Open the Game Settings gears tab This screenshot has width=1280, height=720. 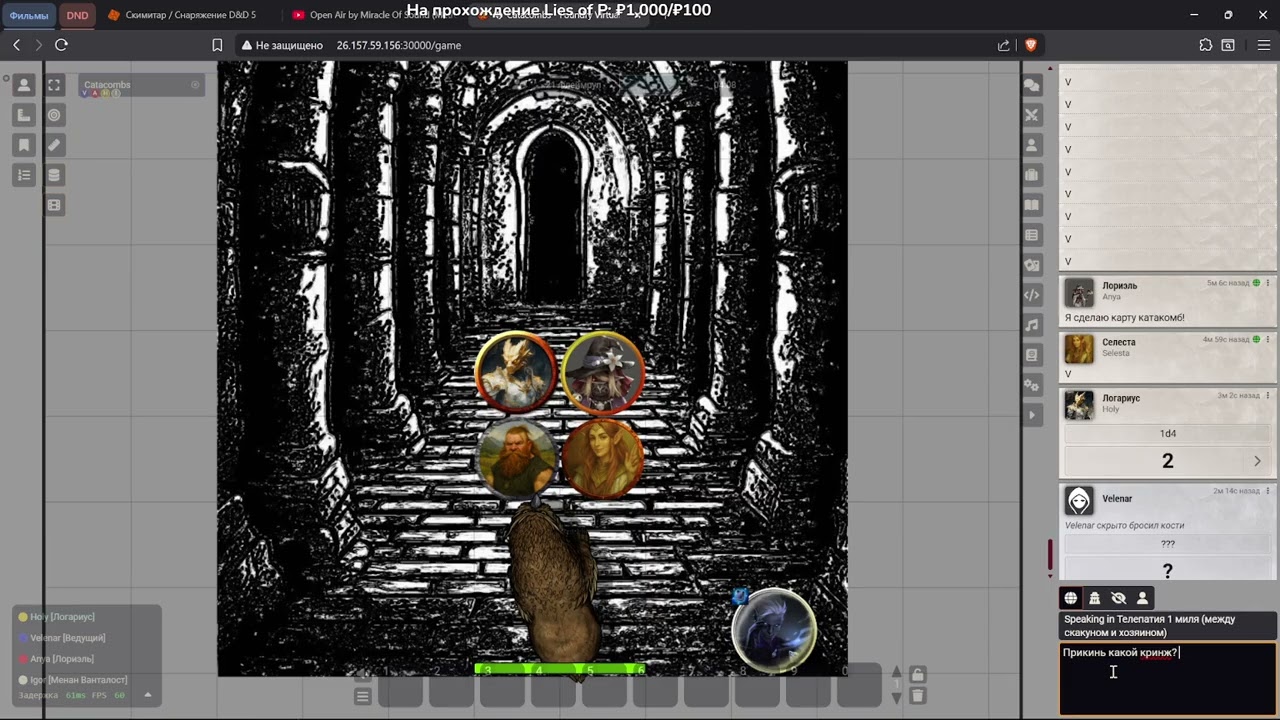pyautogui.click(x=1032, y=385)
